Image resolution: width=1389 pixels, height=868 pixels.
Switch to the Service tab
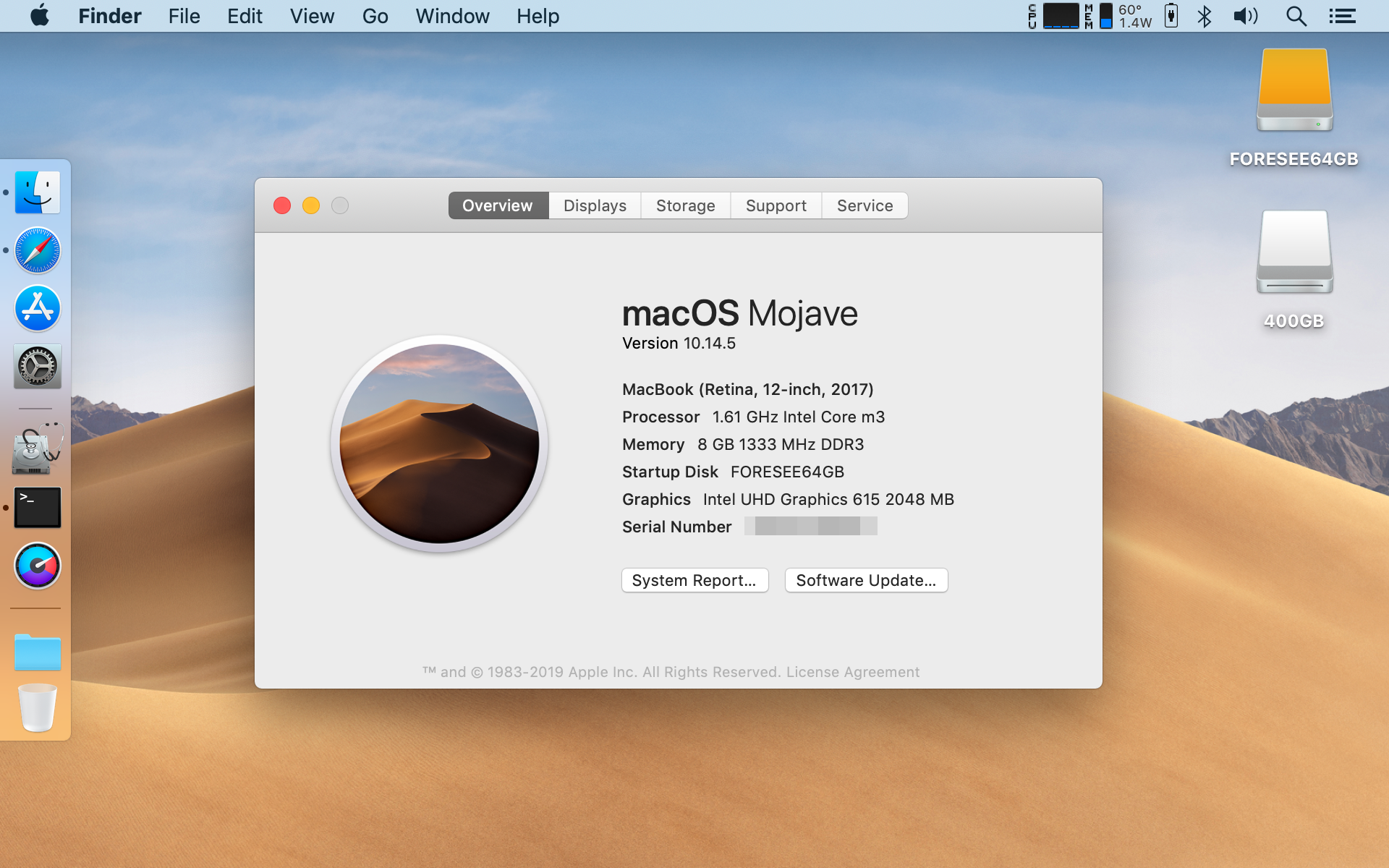(865, 205)
